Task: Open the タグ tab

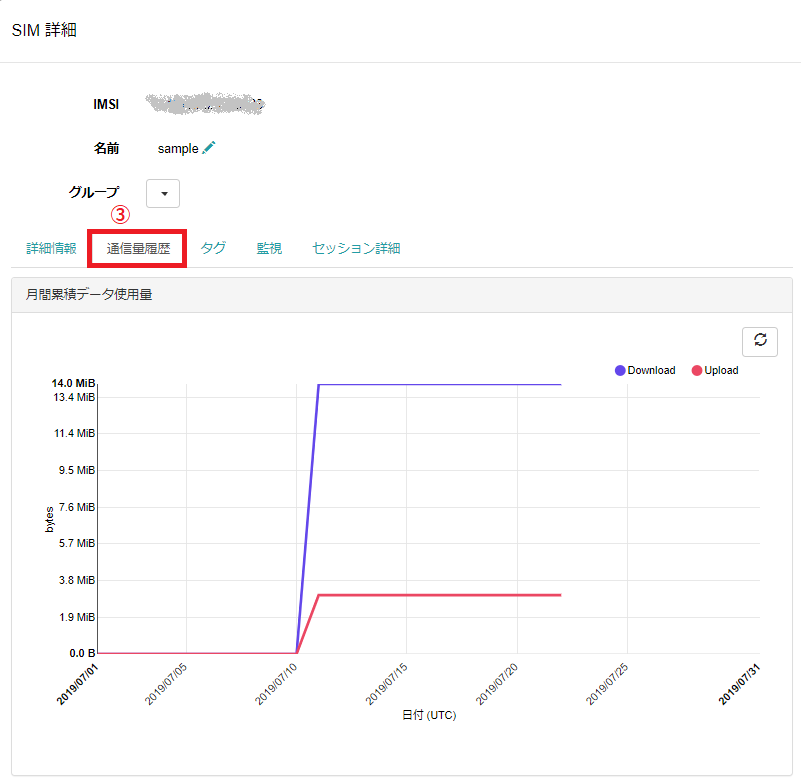Action: click(213, 248)
